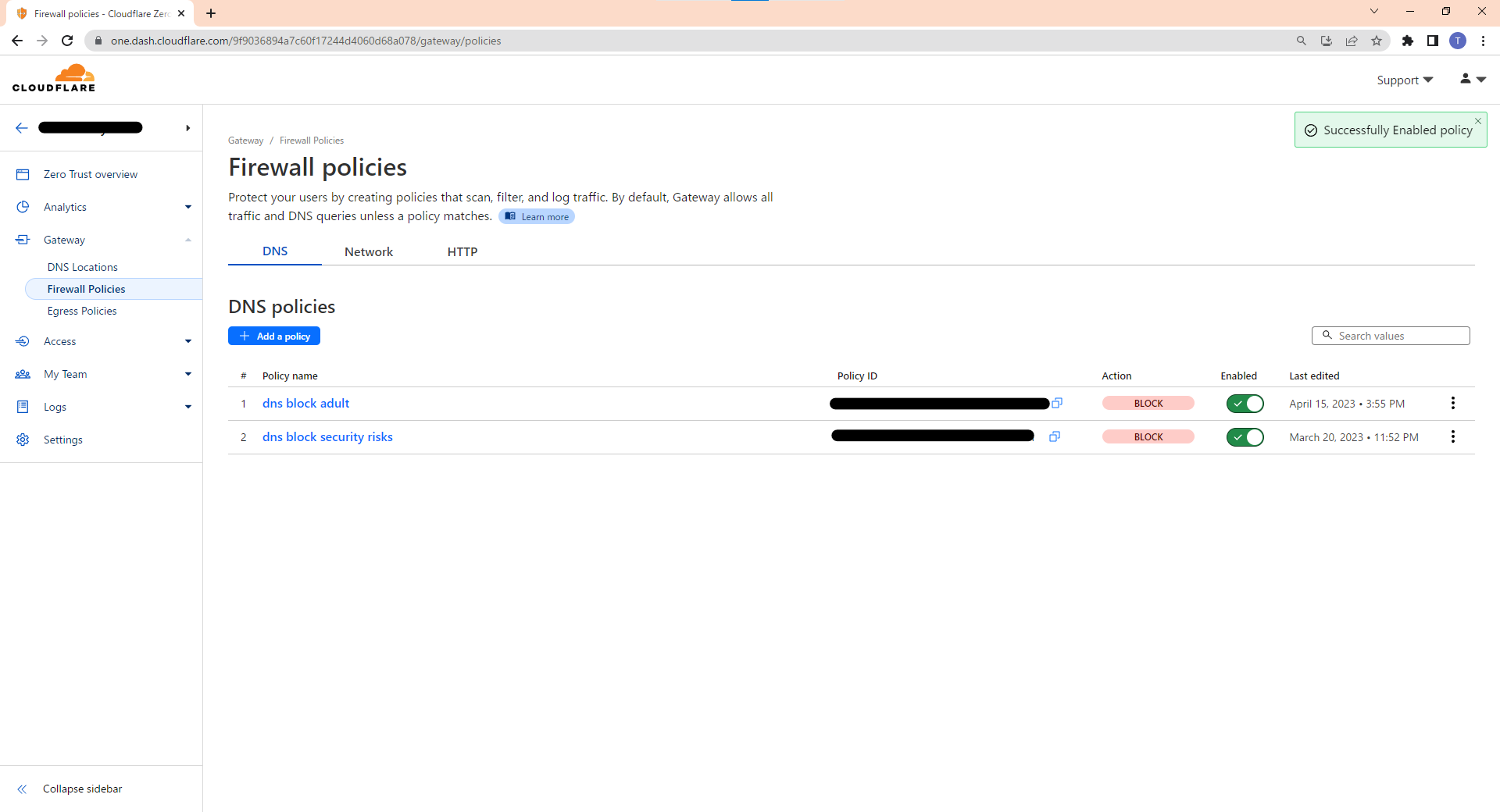This screenshot has width=1500, height=812.
Task: Click the Gateway breadcrumb link
Action: (x=245, y=141)
